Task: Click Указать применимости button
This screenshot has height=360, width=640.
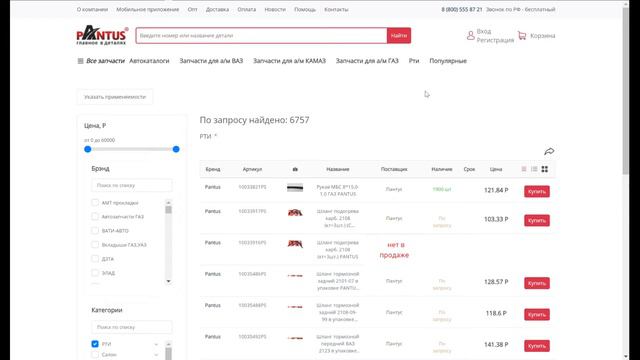Action: [x=115, y=97]
